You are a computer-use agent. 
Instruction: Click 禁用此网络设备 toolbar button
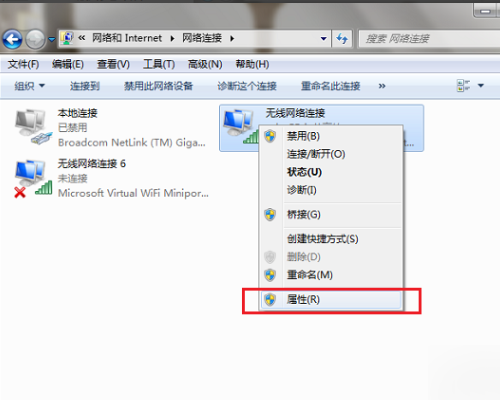click(158, 86)
